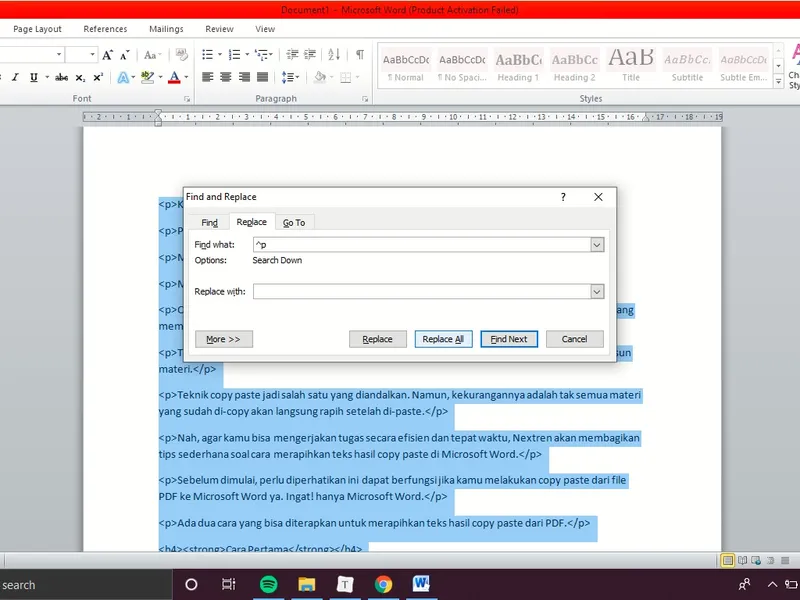
Task: Click the More button to expand search options
Action: (x=222, y=339)
